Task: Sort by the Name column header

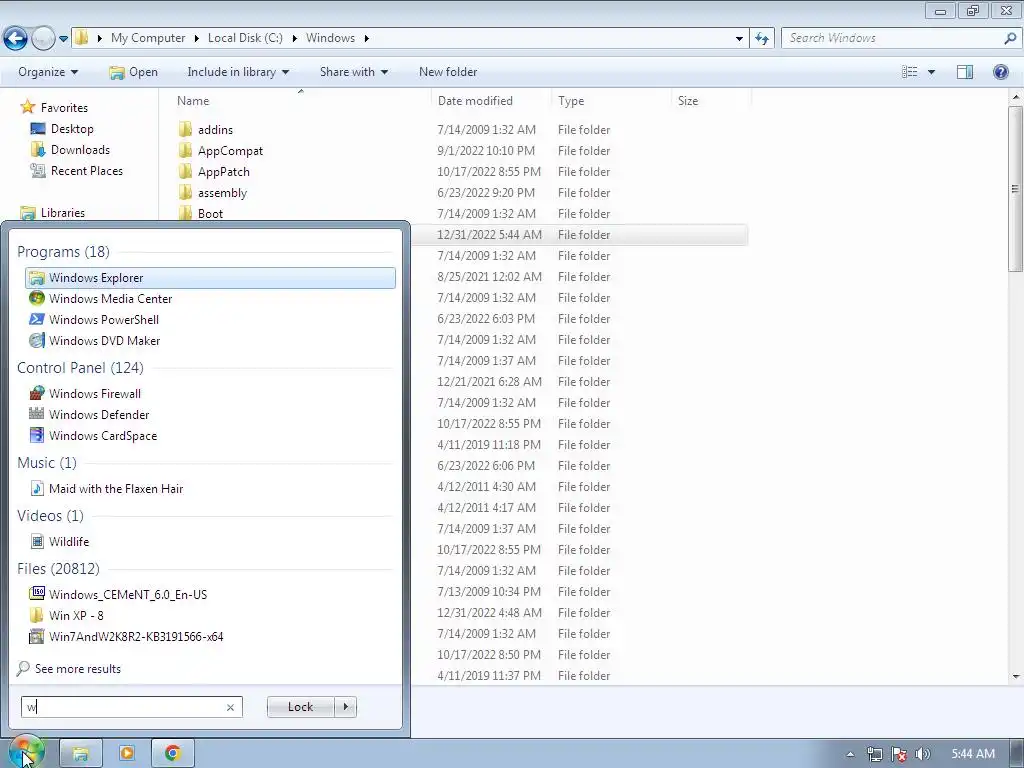Action: 193,101
